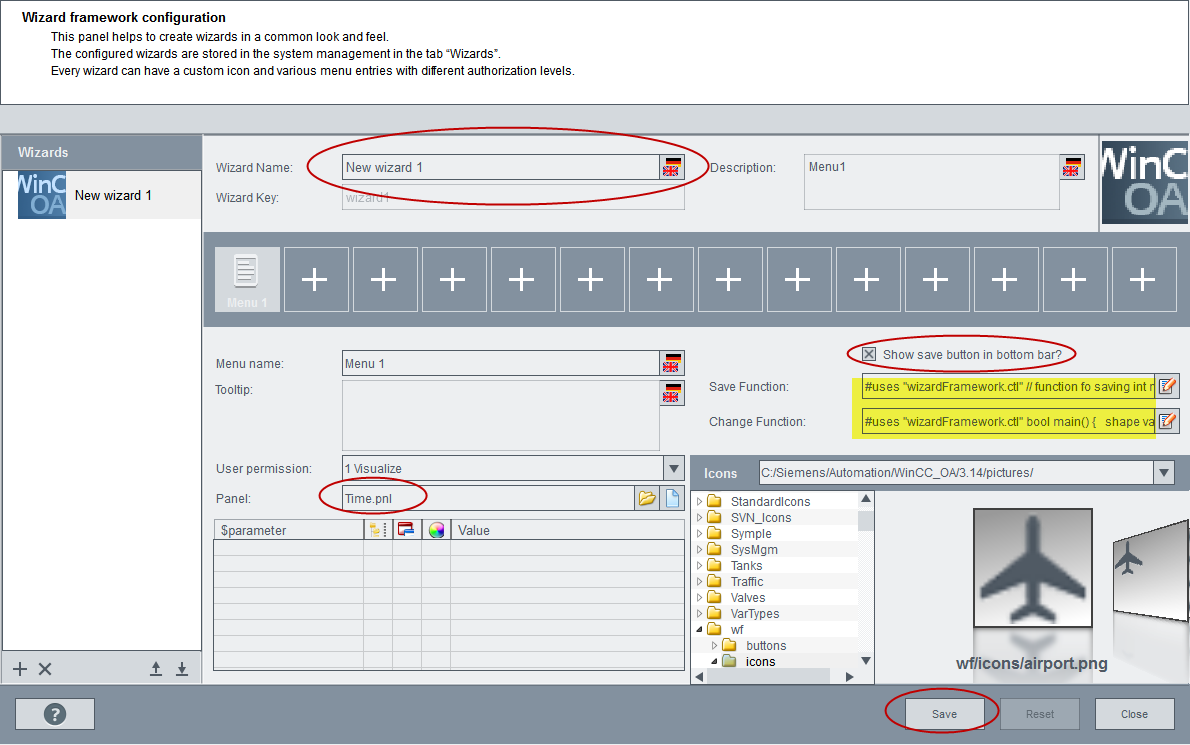Toggle 'Show save button in bottom bar' checkbox
Image resolution: width=1190 pixels, height=745 pixels.
click(x=869, y=354)
